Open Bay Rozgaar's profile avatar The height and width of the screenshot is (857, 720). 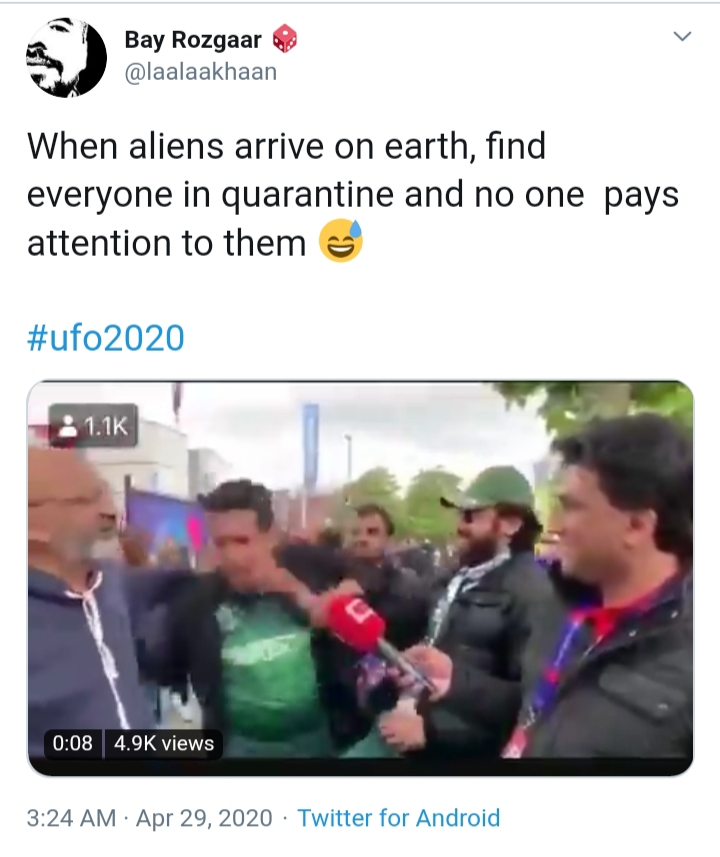[66, 57]
